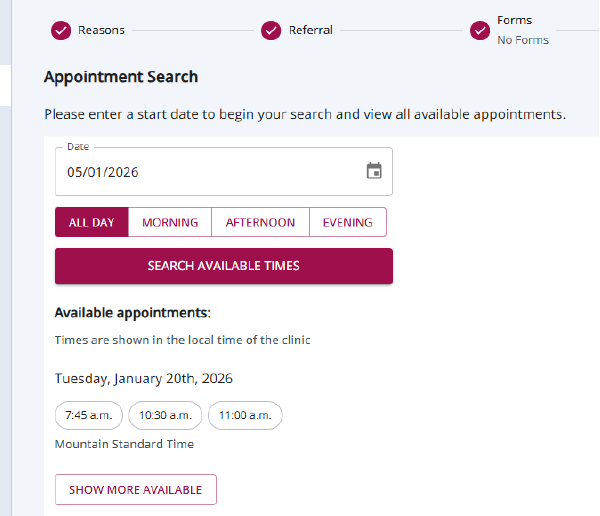Choose the 7:45 a.m. appointment slot
The image size is (600, 516).
(x=89, y=415)
